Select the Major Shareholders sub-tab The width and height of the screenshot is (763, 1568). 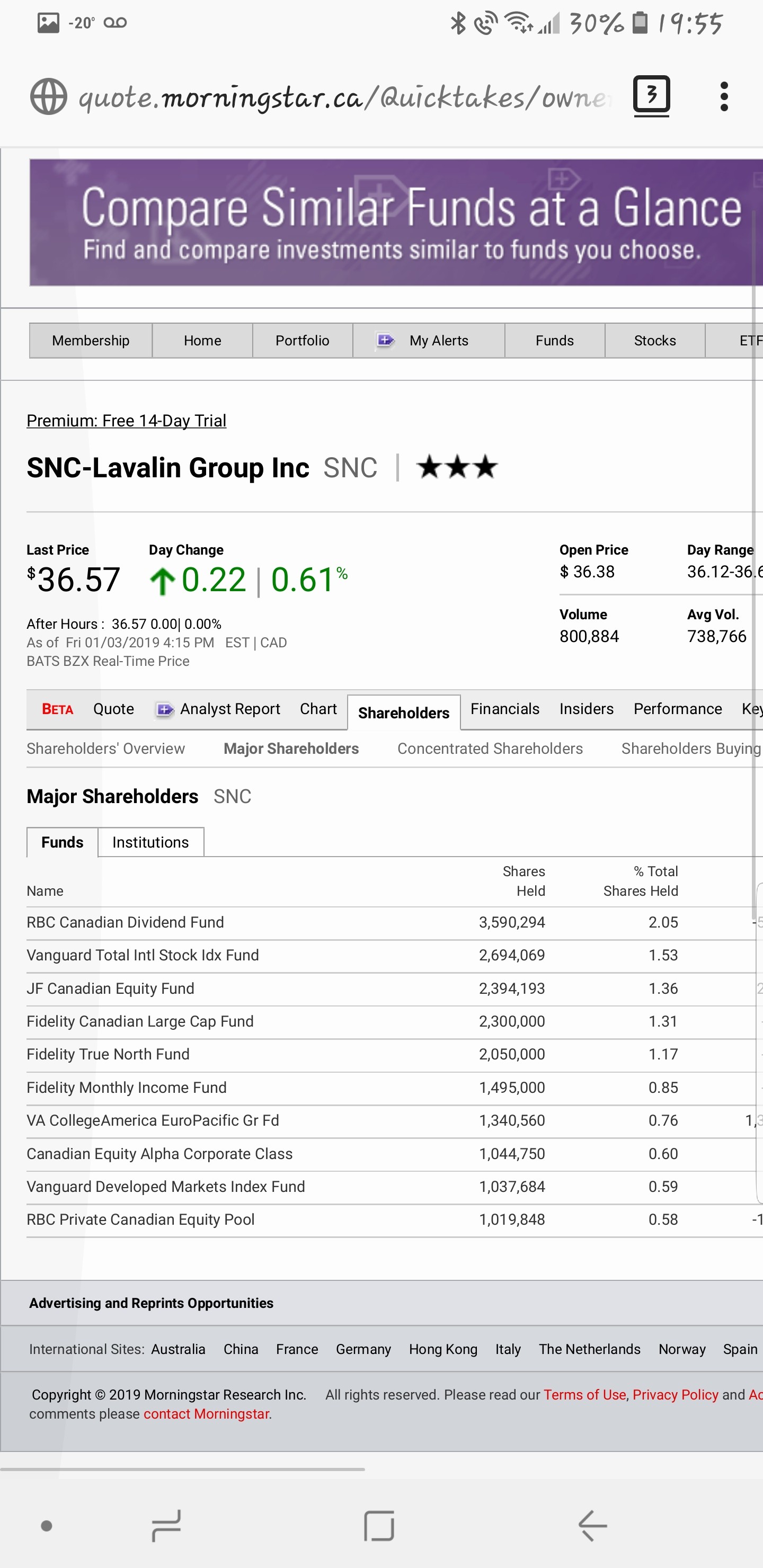(x=291, y=749)
